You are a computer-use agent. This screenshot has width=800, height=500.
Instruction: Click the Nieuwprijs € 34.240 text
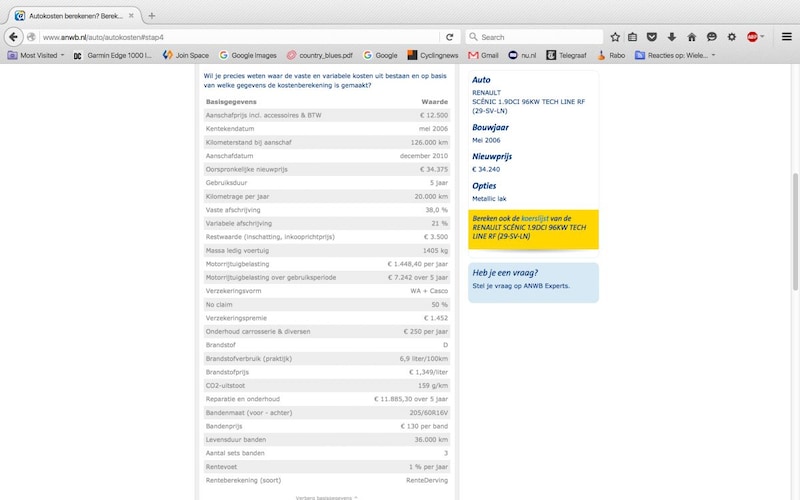486,169
